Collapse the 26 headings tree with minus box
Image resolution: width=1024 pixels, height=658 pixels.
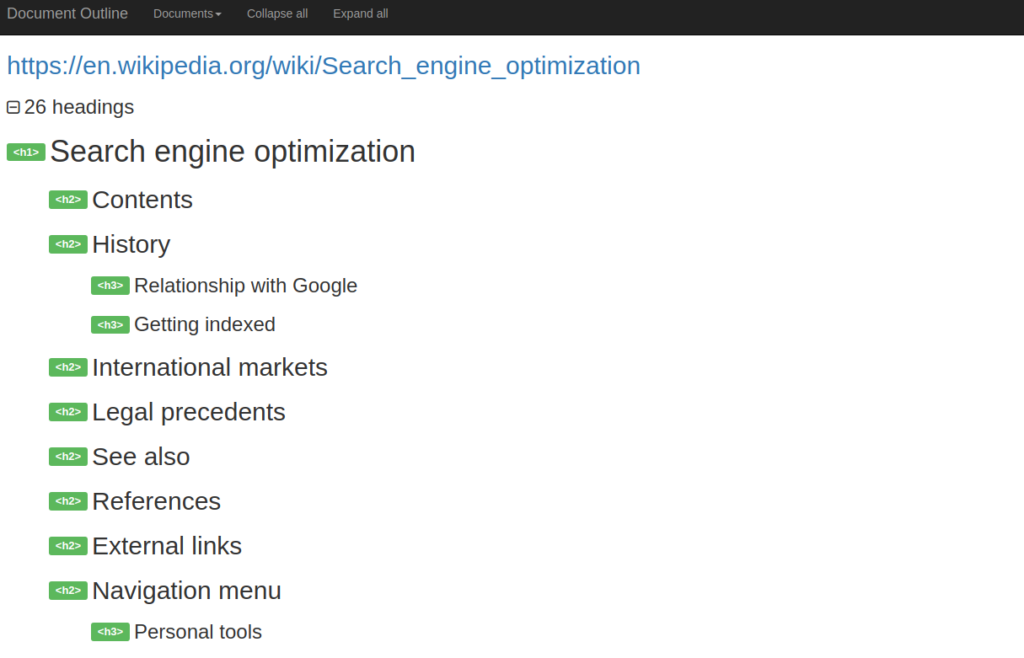pos(13,107)
